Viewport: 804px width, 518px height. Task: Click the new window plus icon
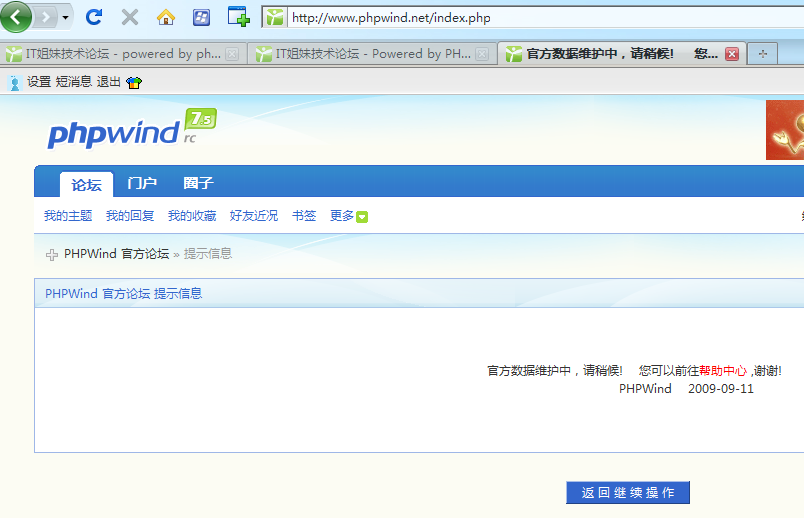coord(238,16)
